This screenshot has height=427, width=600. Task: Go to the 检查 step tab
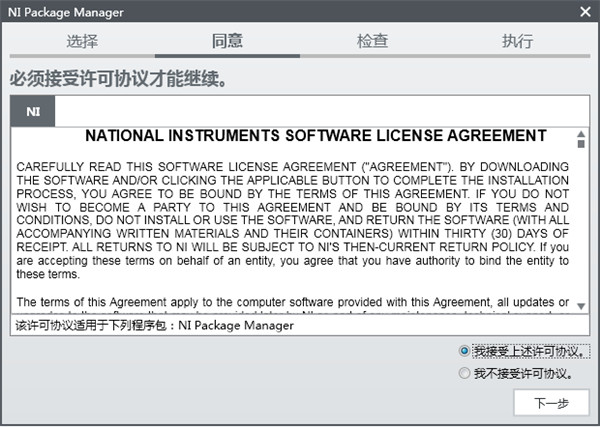tap(372, 41)
